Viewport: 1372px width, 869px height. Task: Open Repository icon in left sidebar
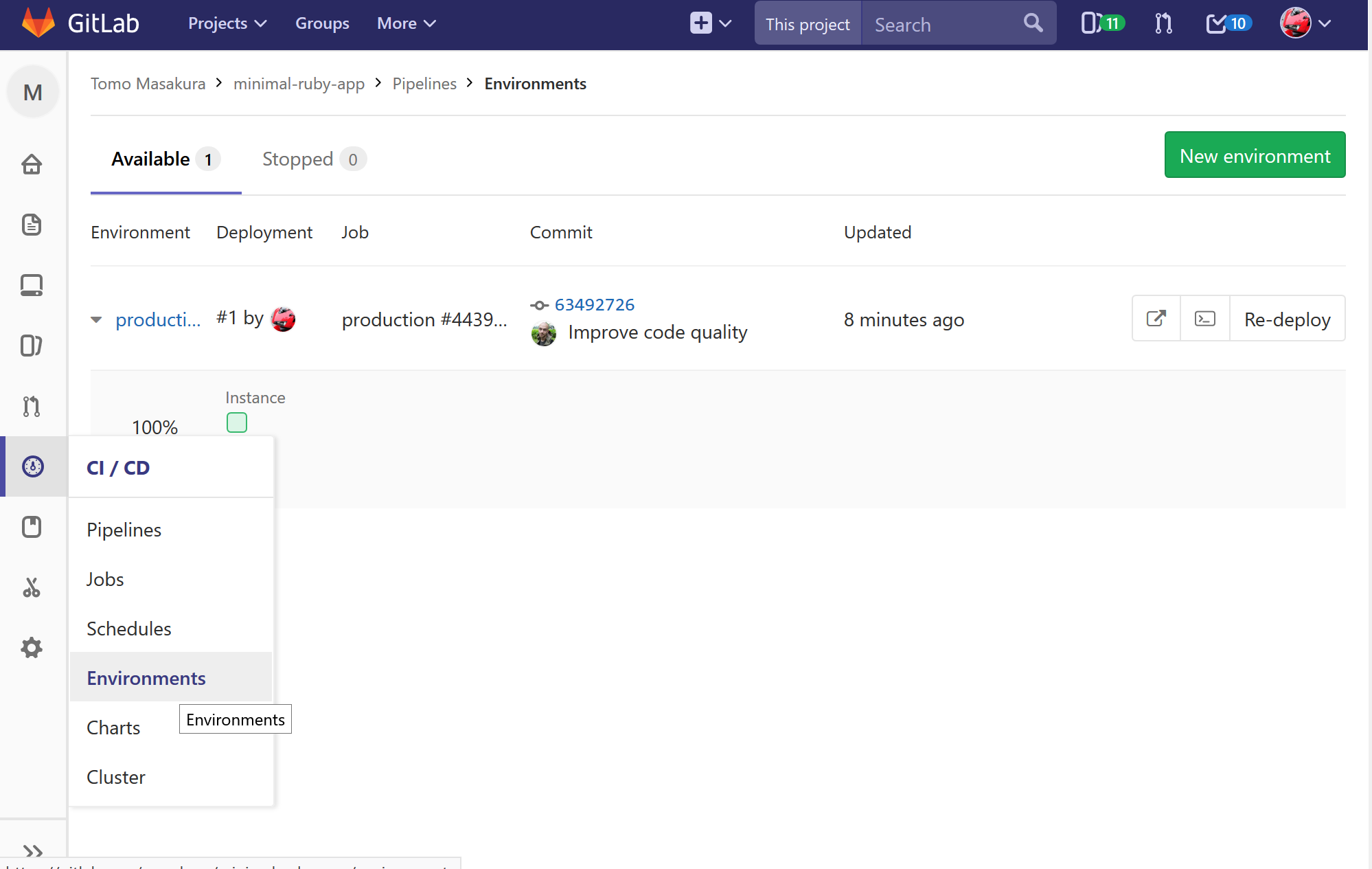click(x=32, y=225)
